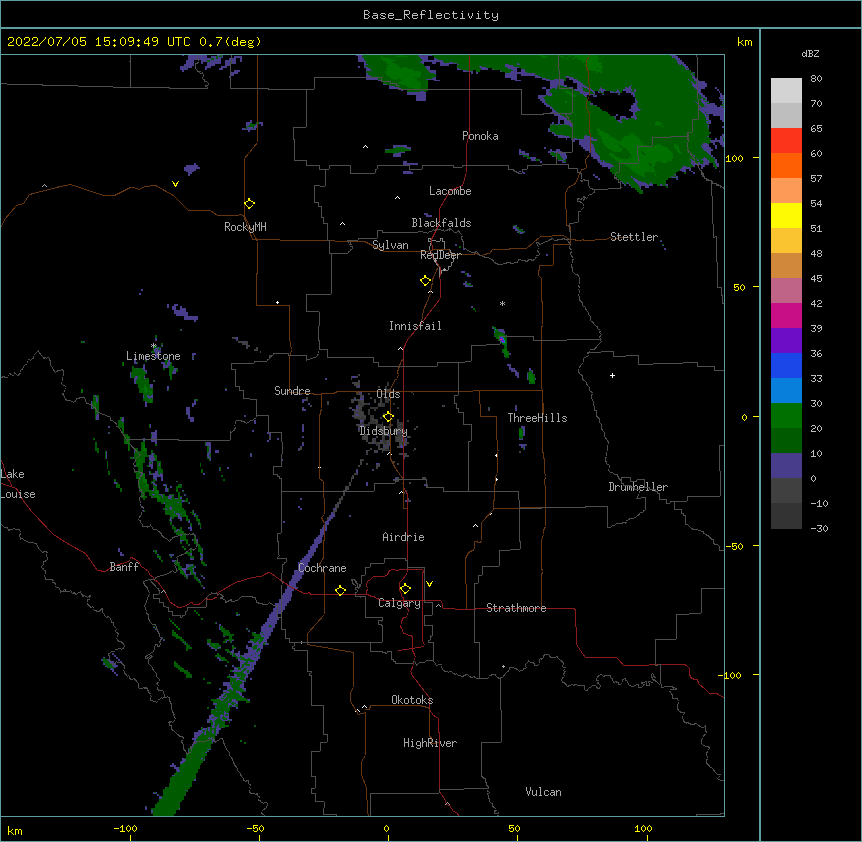Click the dBZ legend heading
The image size is (862, 842).
pyautogui.click(x=810, y=53)
